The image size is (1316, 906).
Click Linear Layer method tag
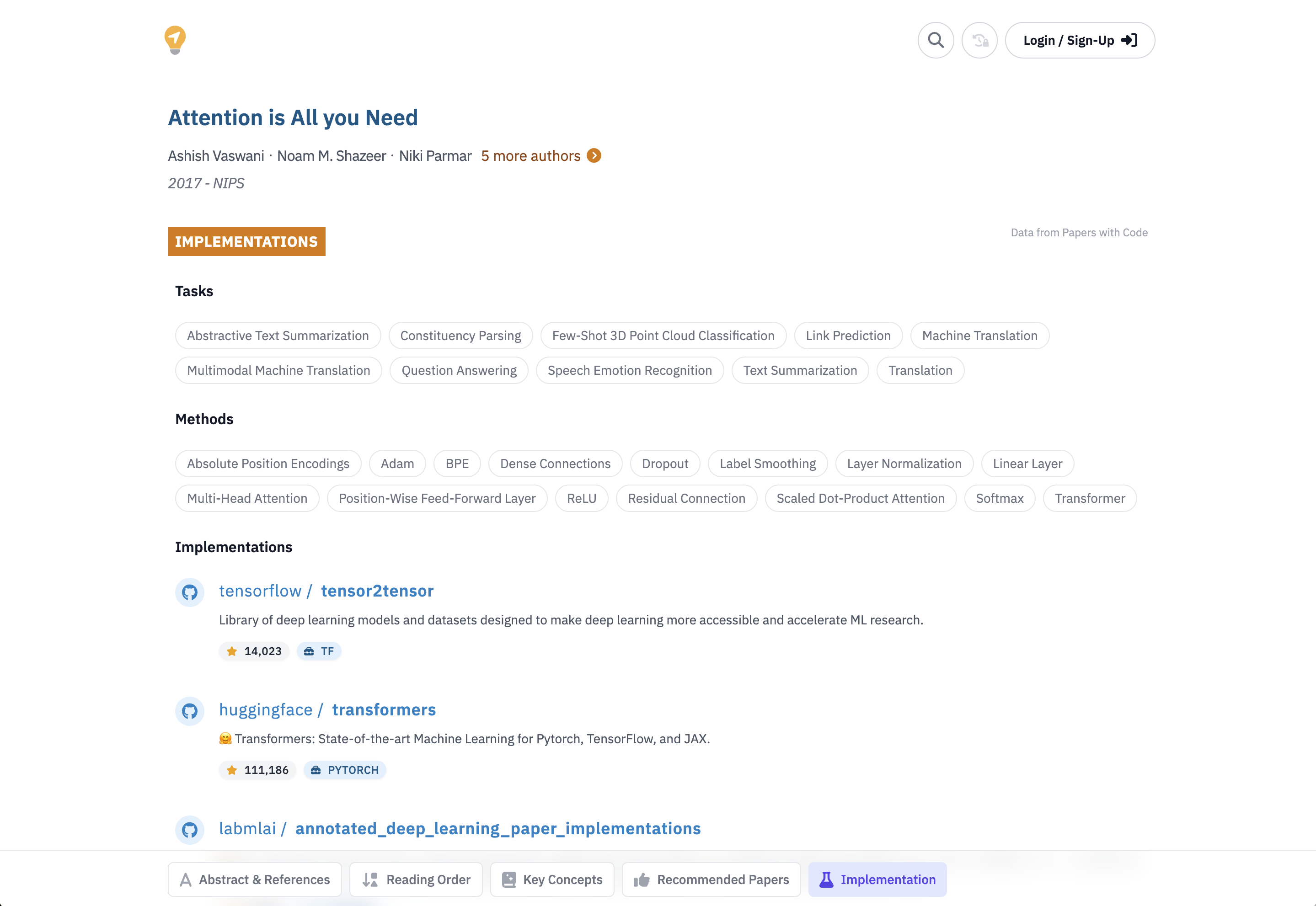pos(1027,464)
